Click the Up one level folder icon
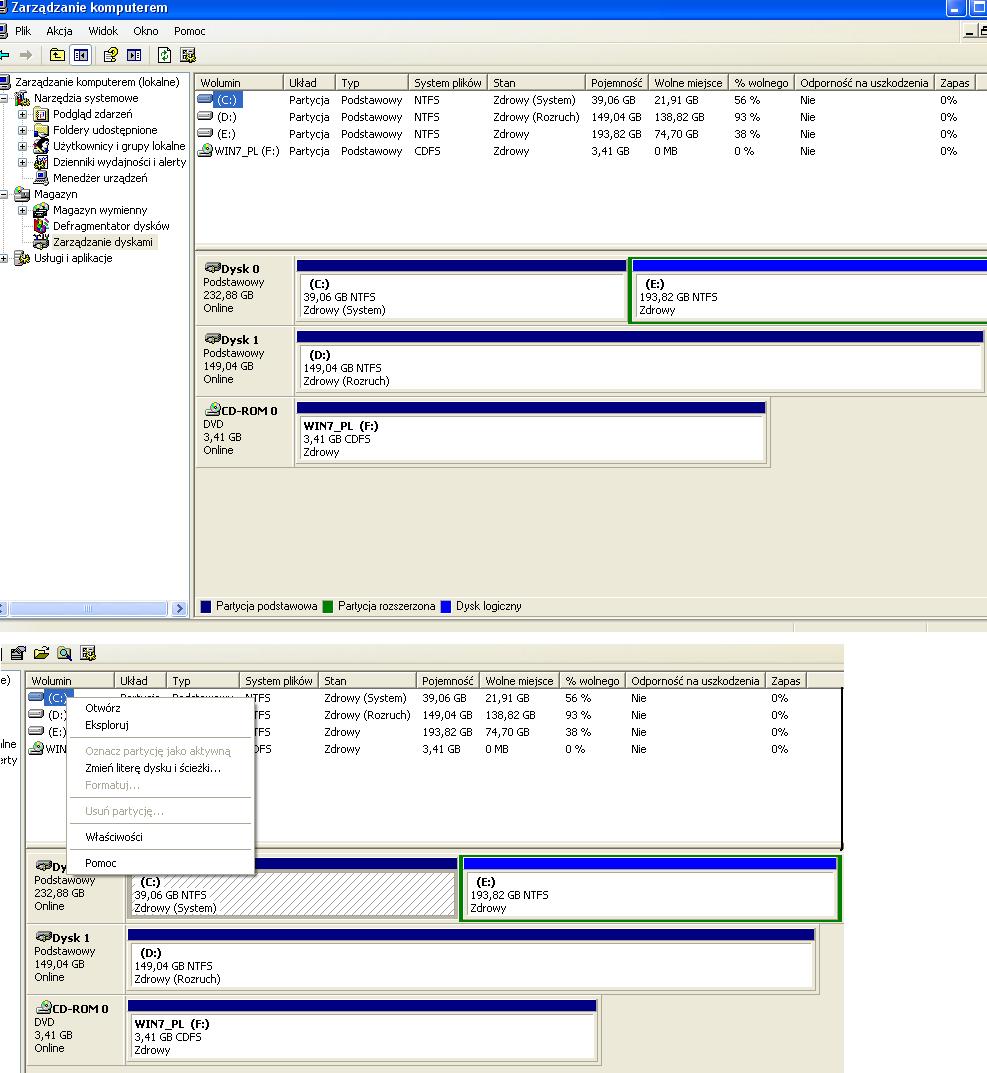The width and height of the screenshot is (987, 1073). coord(57,55)
